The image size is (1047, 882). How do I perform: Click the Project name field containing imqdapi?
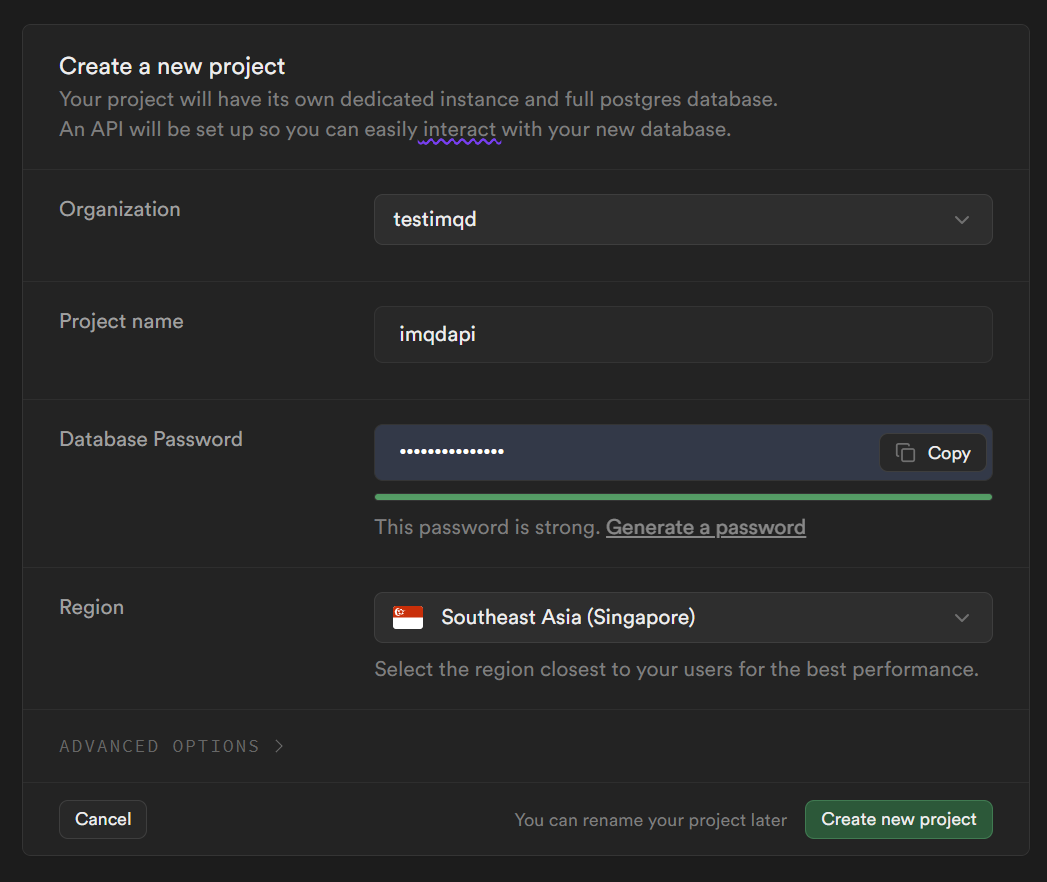(x=682, y=334)
